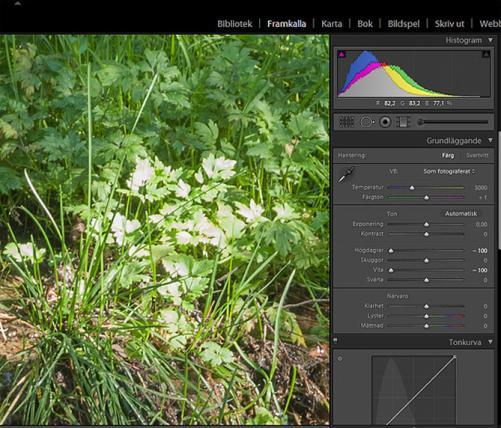Click the Automatisk tone button
This screenshot has height=428, width=501.
click(x=461, y=213)
